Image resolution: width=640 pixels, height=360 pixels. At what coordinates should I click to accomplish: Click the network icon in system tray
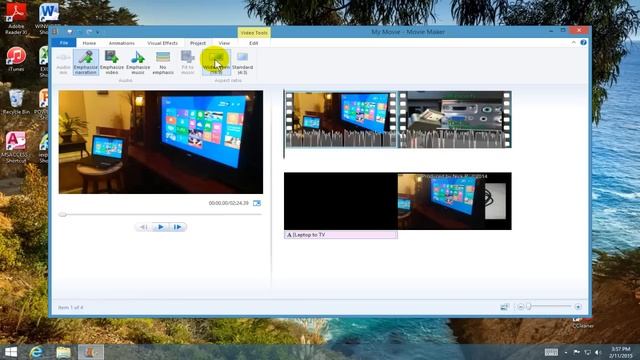click(588, 352)
